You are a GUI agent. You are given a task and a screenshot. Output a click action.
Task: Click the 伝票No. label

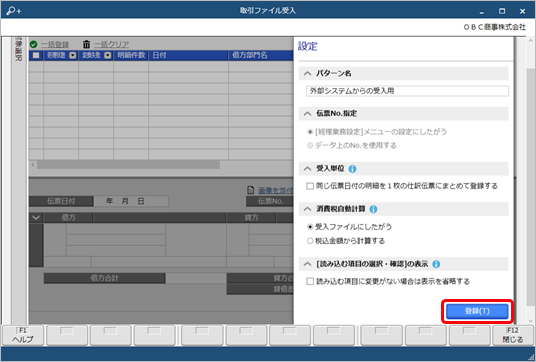270,201
